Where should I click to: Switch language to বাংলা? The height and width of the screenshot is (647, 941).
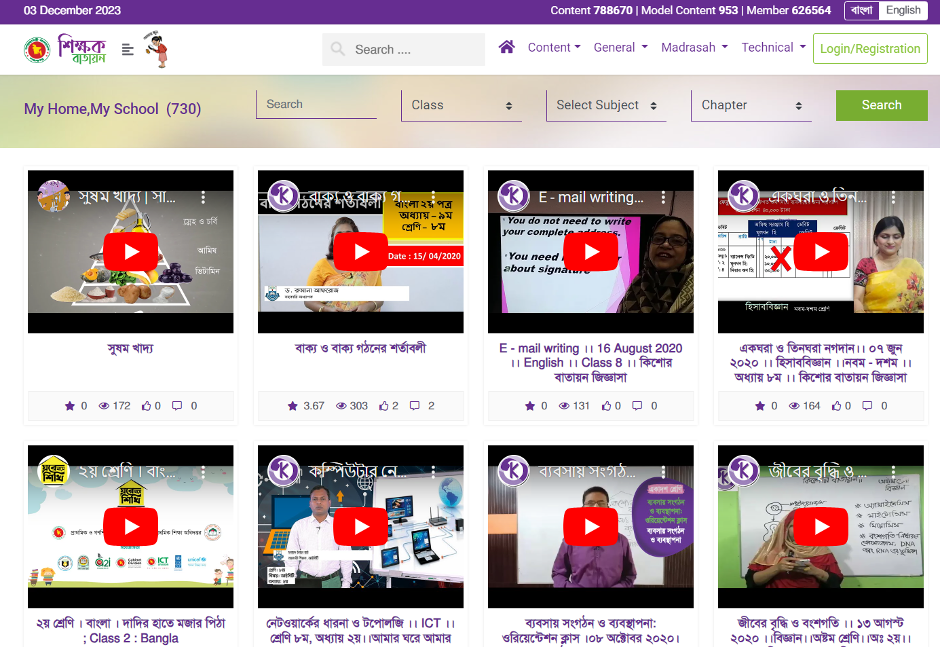[861, 10]
